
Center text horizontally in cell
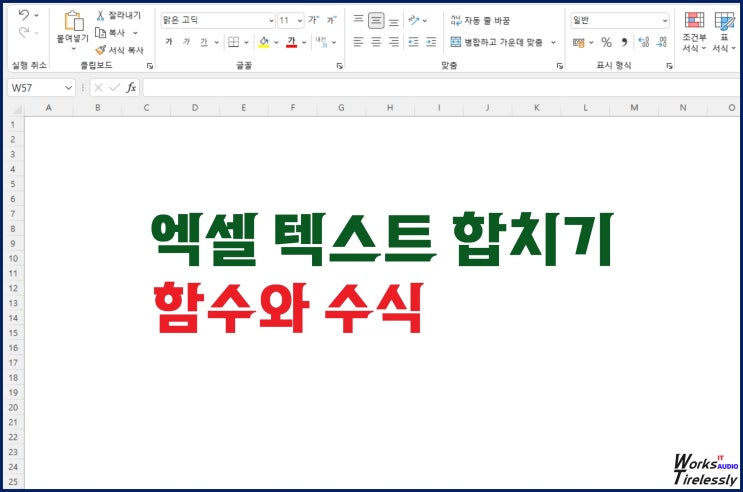tap(376, 42)
